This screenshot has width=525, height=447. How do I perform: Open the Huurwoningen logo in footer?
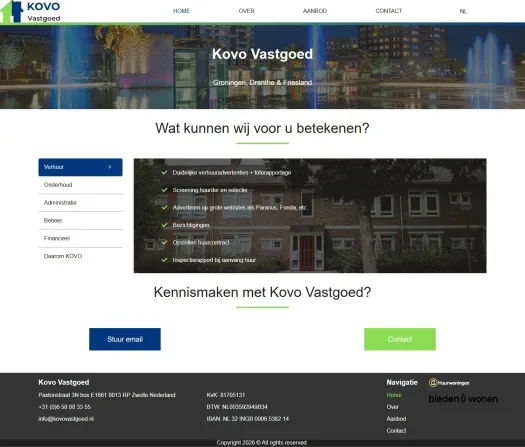click(x=449, y=383)
